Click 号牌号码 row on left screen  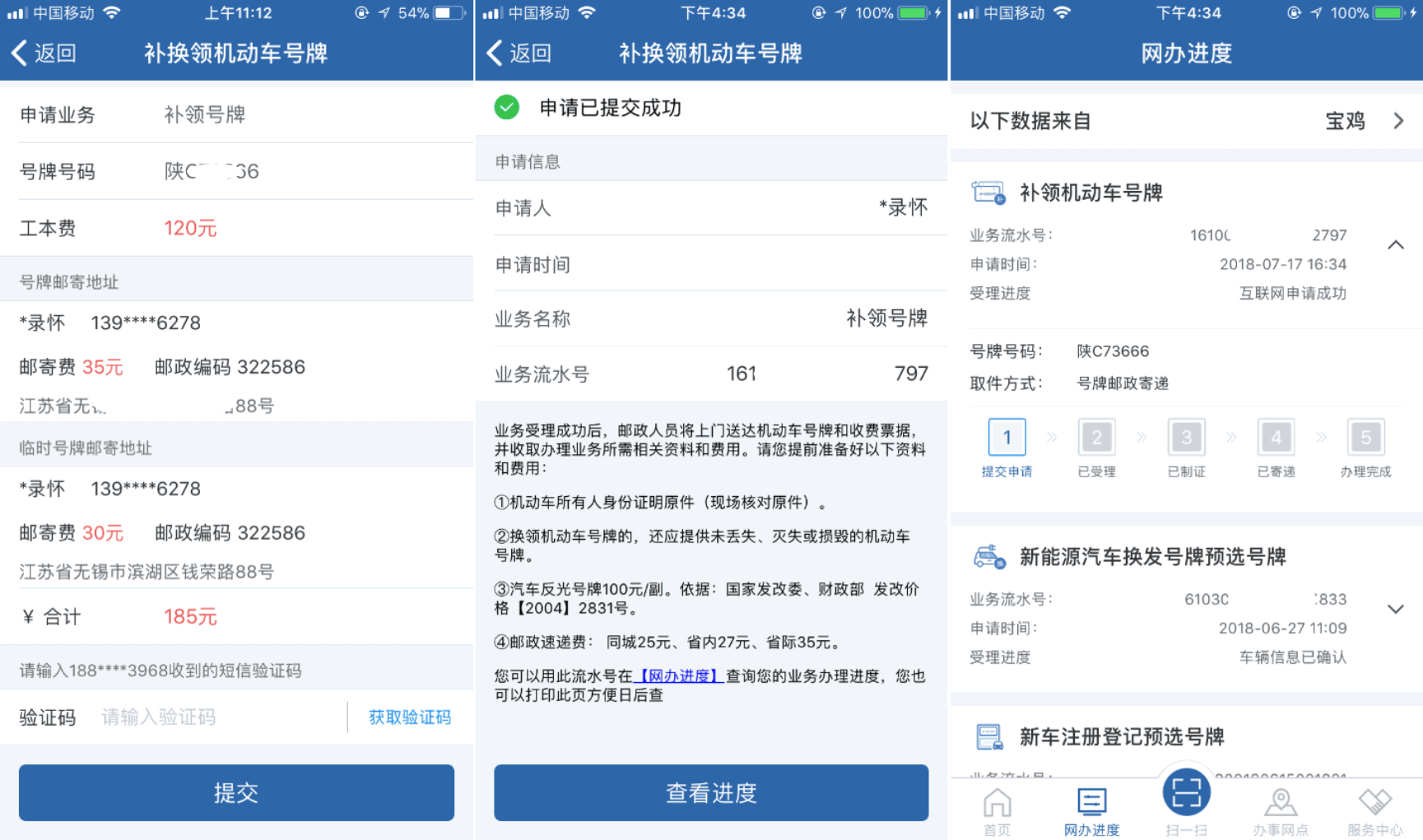(236, 171)
